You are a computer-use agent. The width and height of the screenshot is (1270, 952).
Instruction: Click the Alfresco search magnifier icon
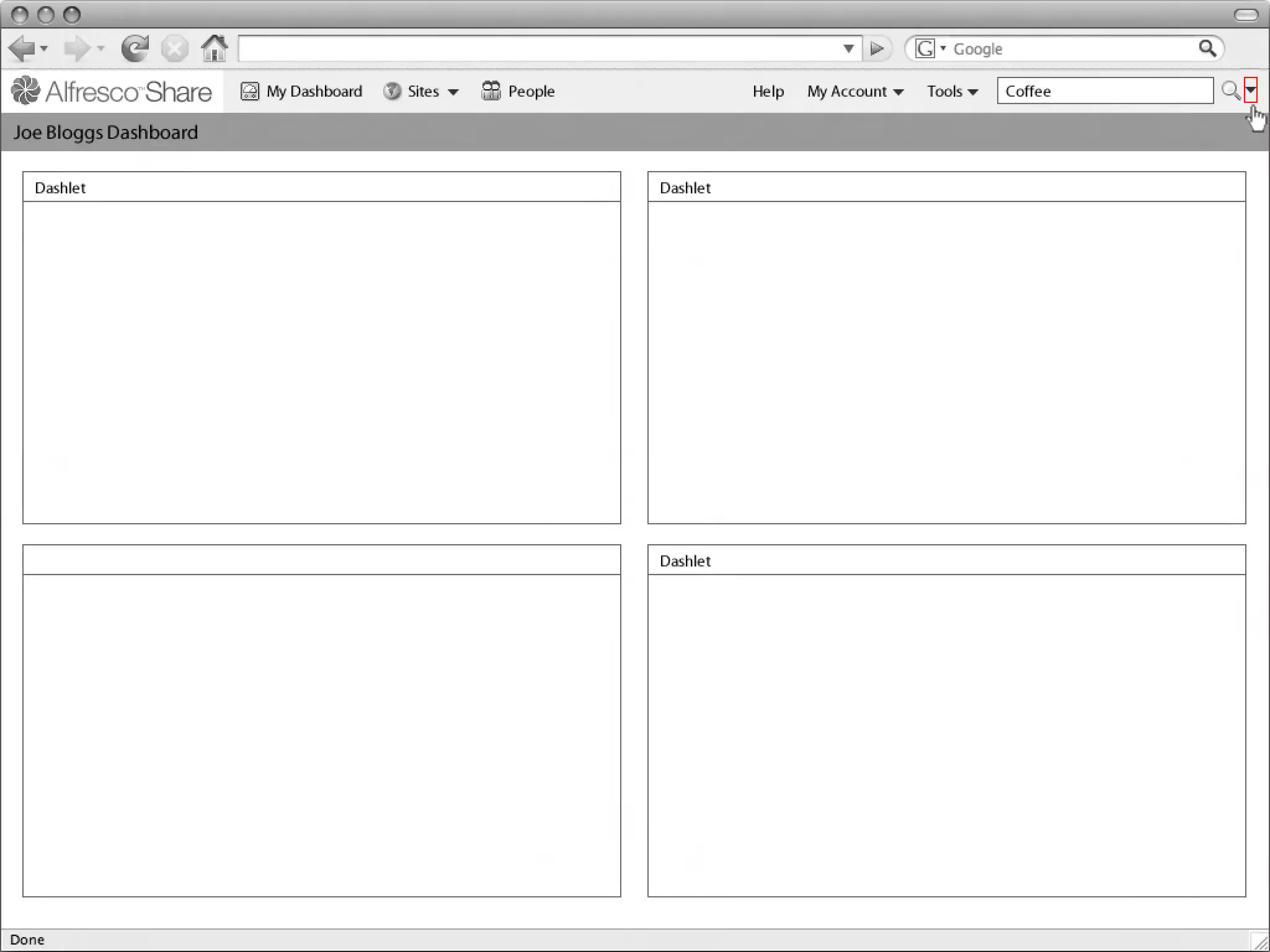(1230, 91)
